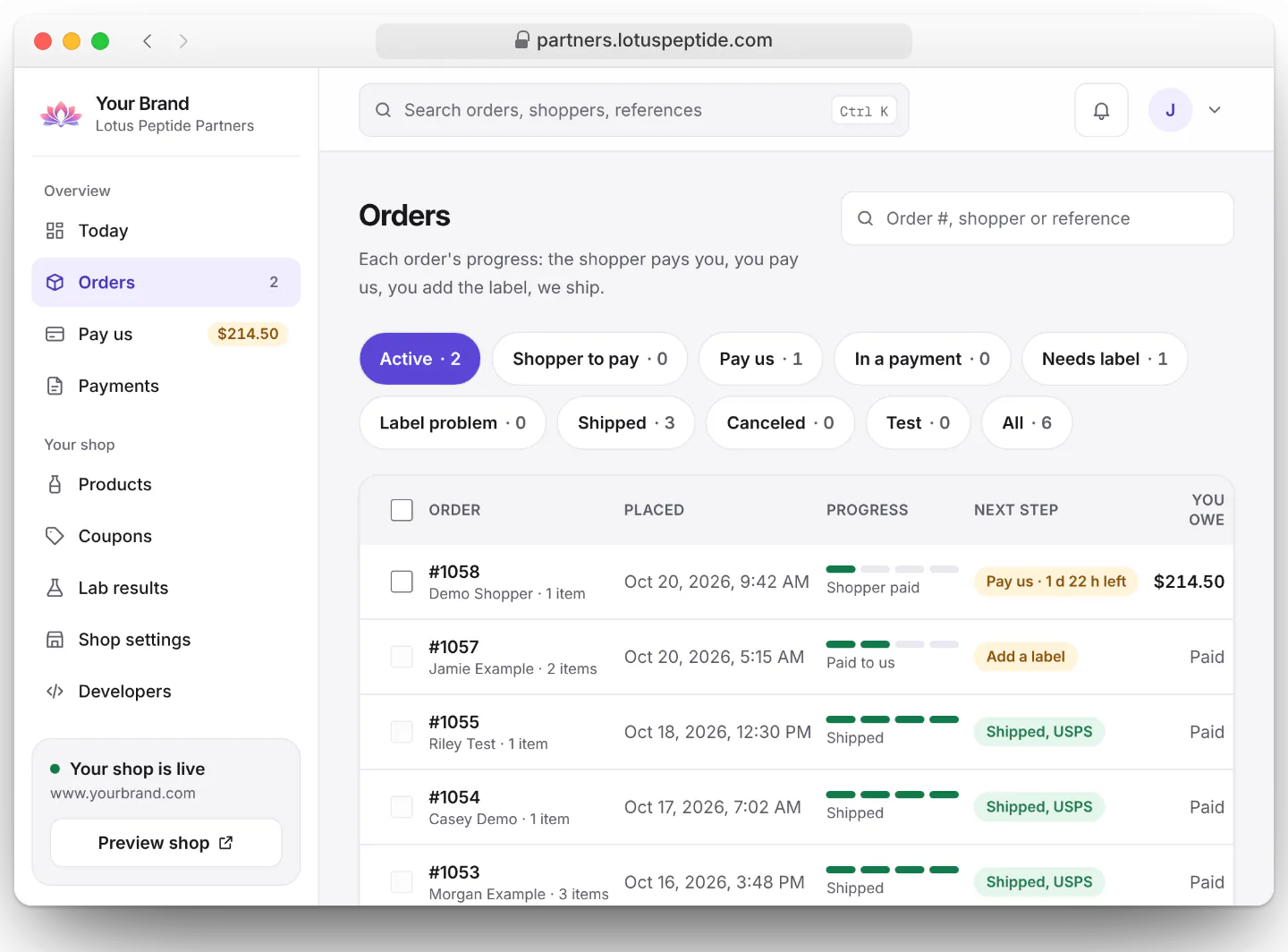Check the box for order #1058
The image size is (1288, 952).
pyautogui.click(x=402, y=582)
